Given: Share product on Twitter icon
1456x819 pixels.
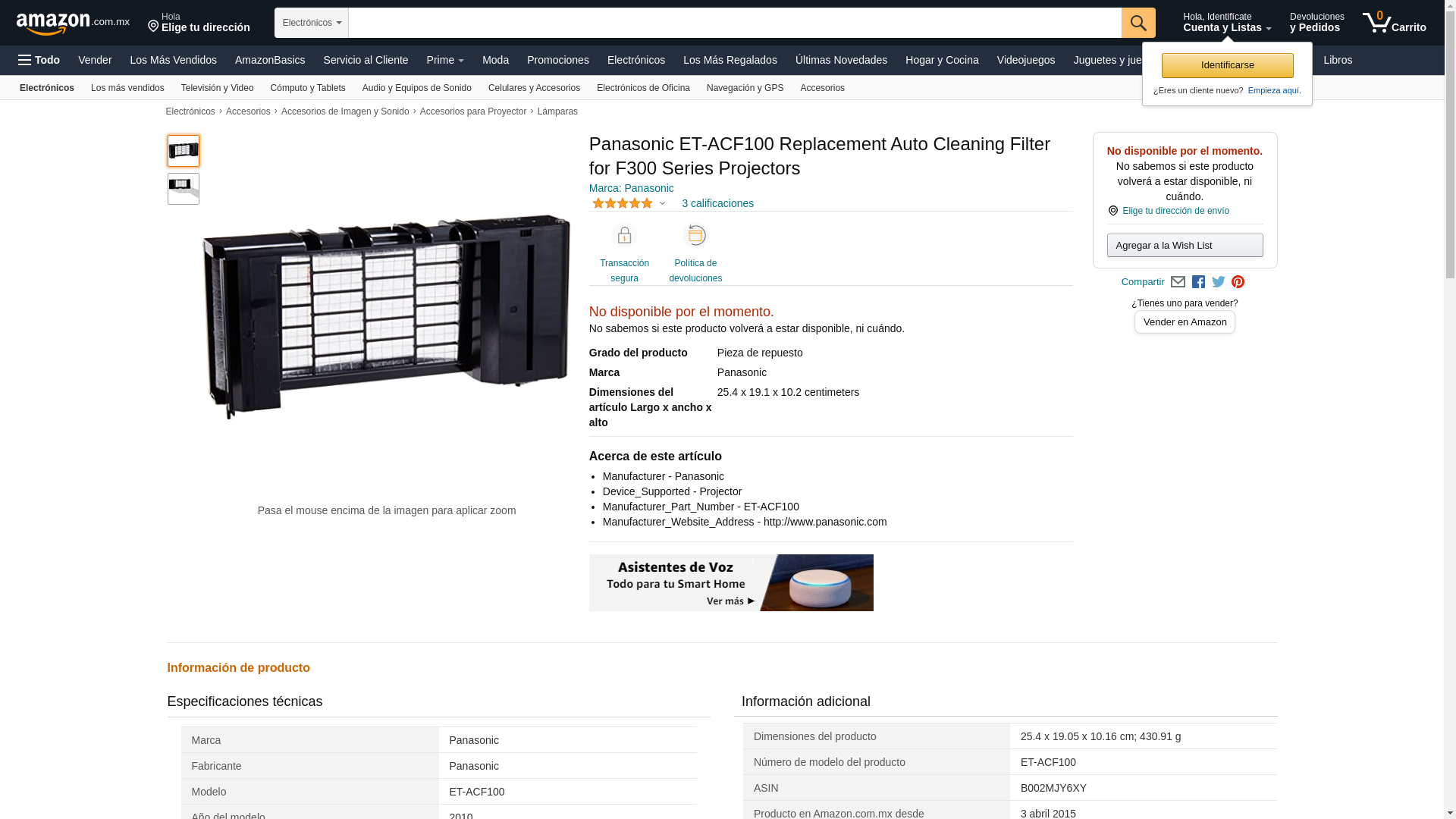Looking at the screenshot, I should point(1219,282).
